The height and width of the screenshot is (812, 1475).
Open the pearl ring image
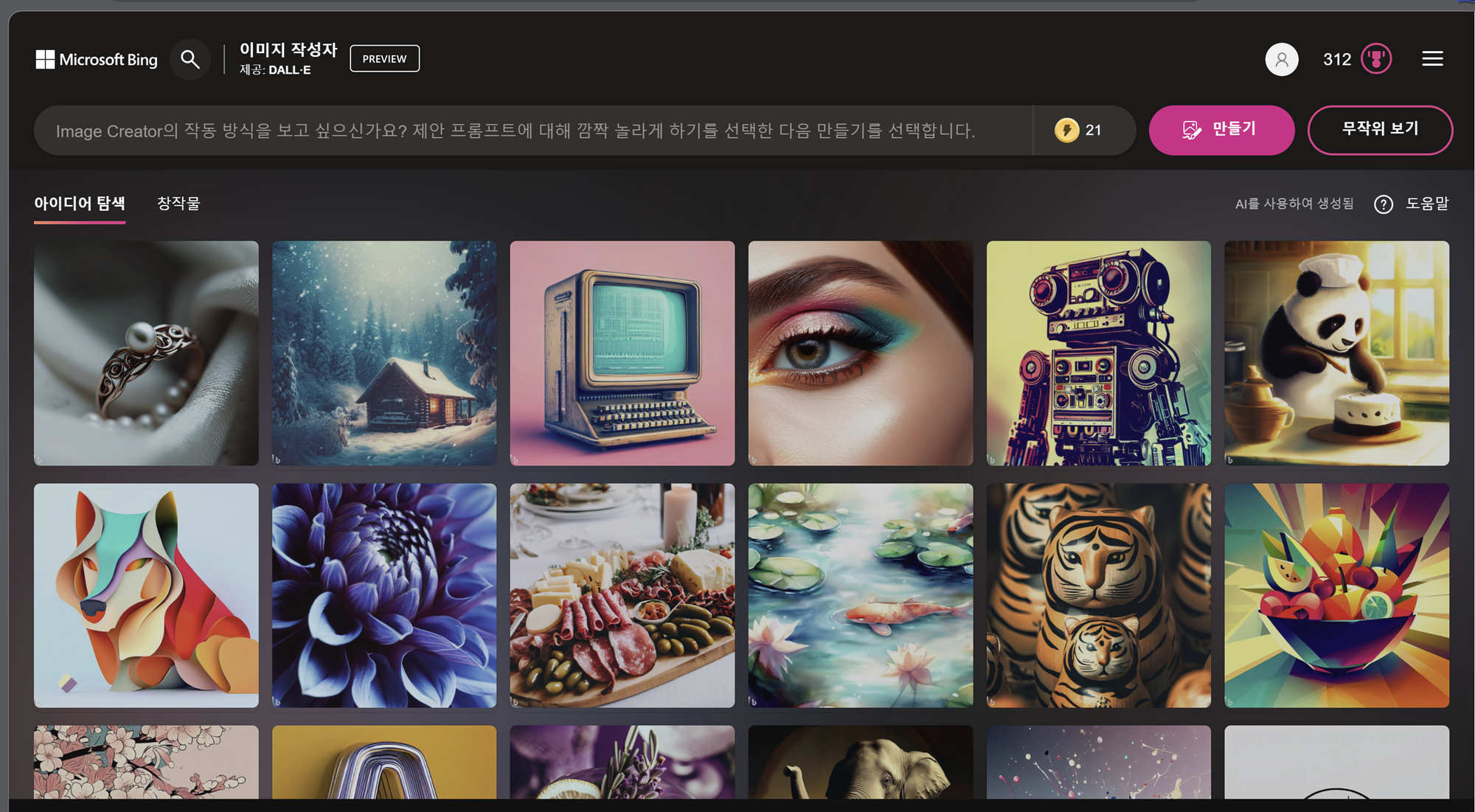[x=146, y=353]
